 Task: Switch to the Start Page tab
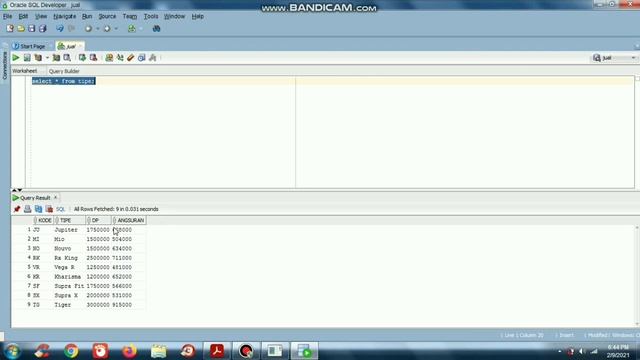29,46
